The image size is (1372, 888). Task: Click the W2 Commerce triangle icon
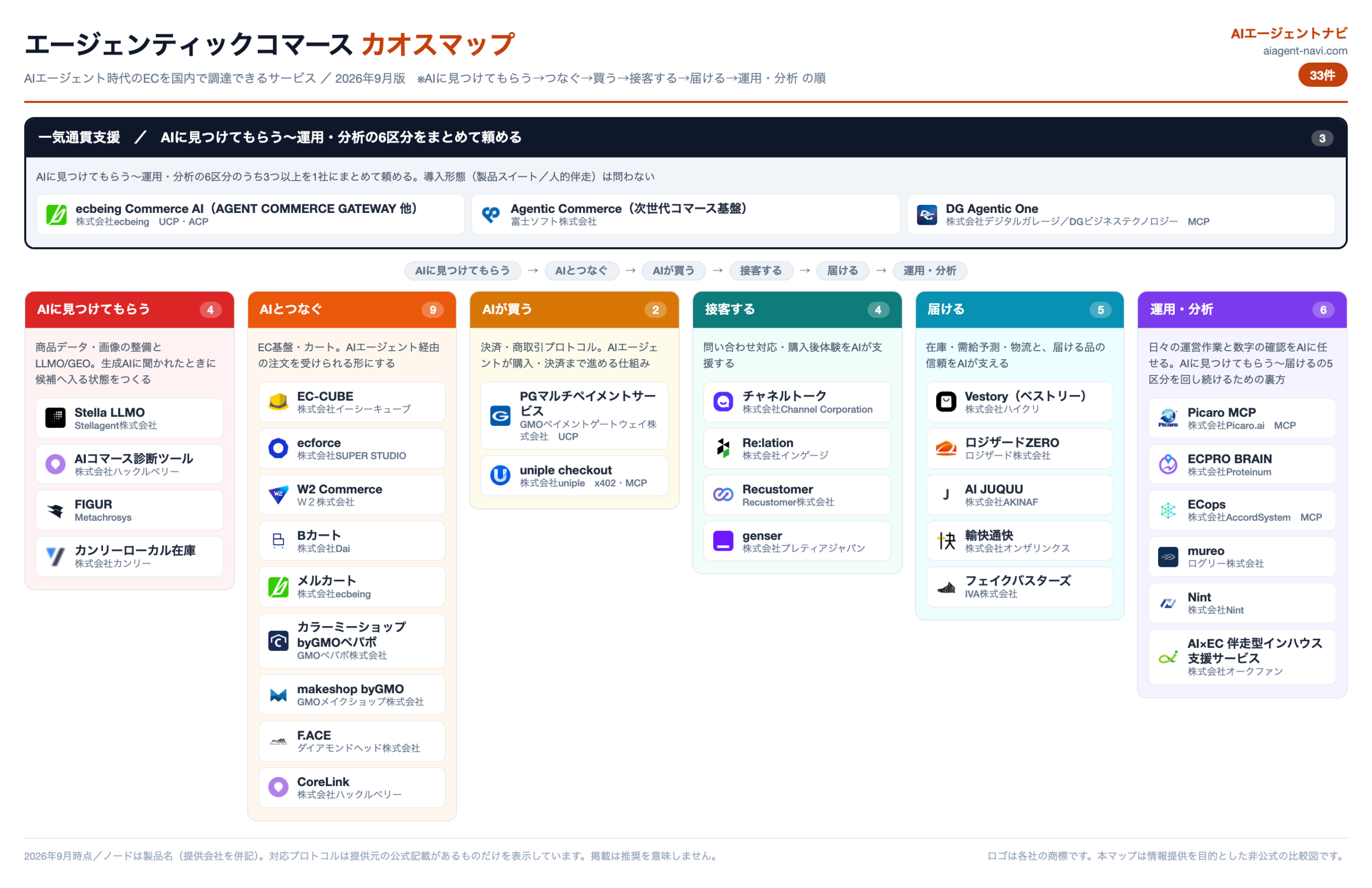point(278,494)
